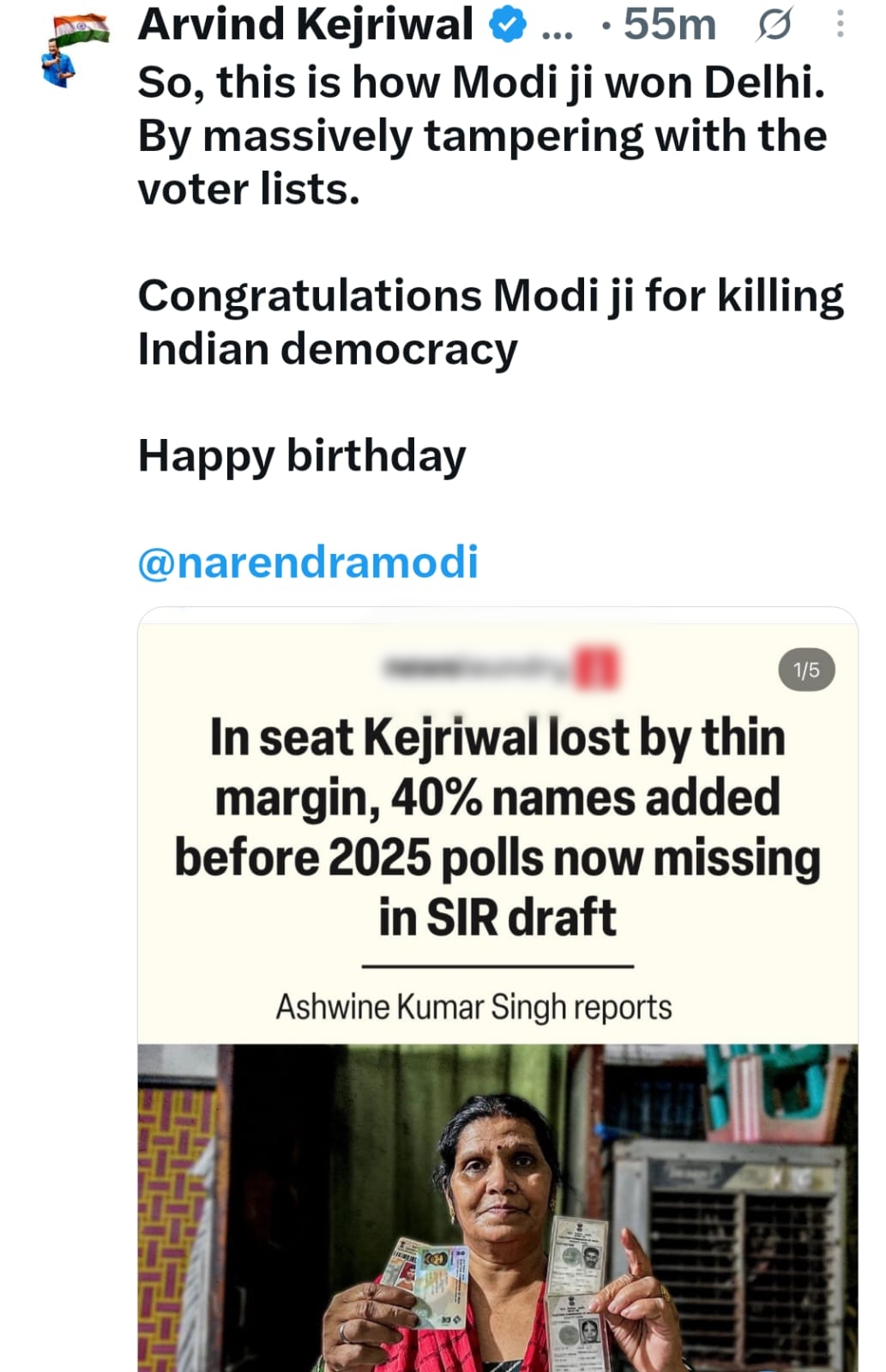Click the blue verified badge

click(x=508, y=25)
